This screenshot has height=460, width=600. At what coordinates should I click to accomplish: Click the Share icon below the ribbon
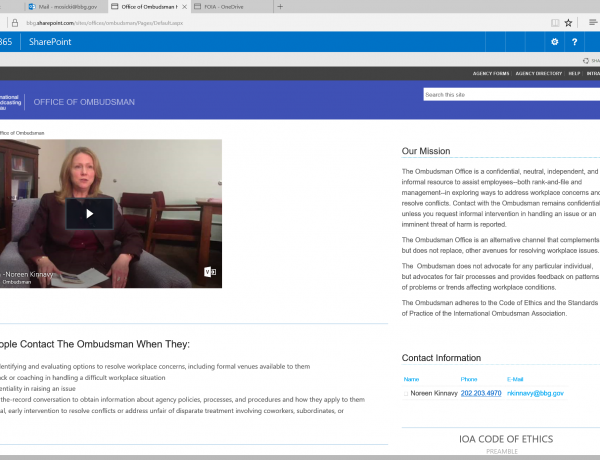click(x=586, y=61)
